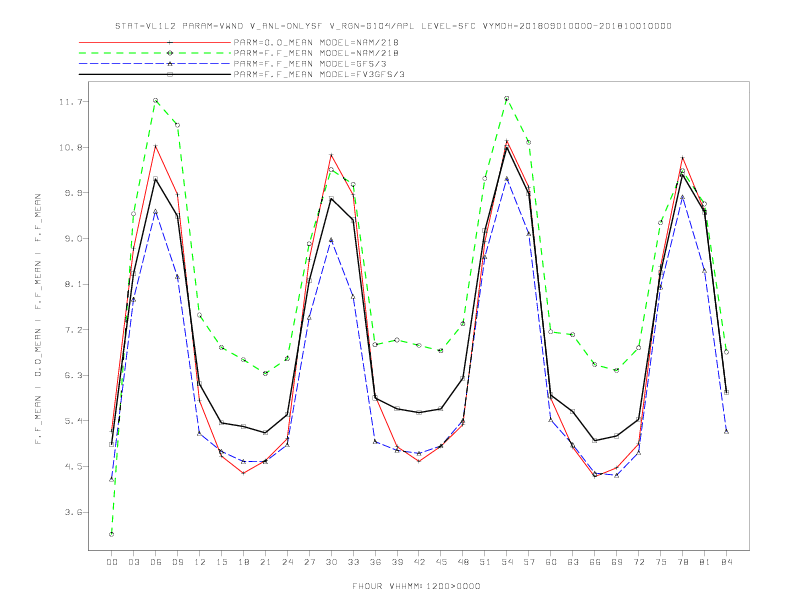This screenshot has width=792, height=612.
Task: Select legend entry PARM=F.F_MEAN MODEL=NAM/218
Action: pyautogui.click(x=316, y=53)
